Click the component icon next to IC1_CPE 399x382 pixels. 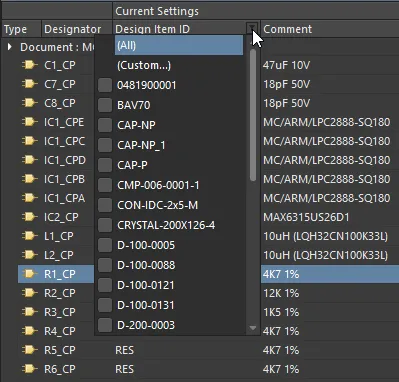tap(29, 122)
